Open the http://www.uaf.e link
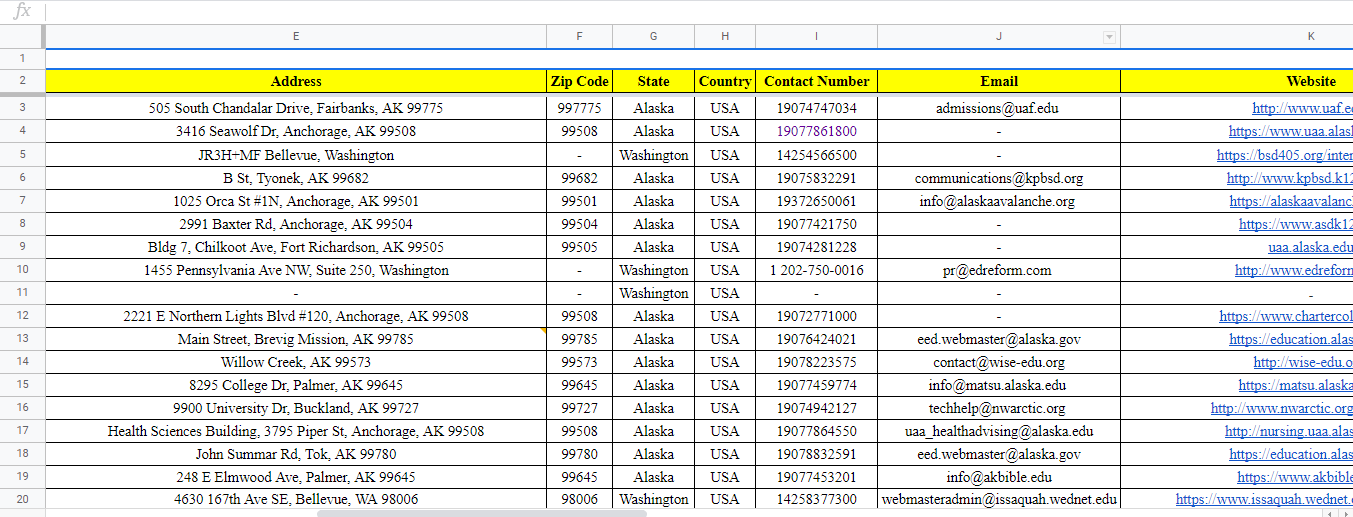1353x517 pixels. 1302,108
